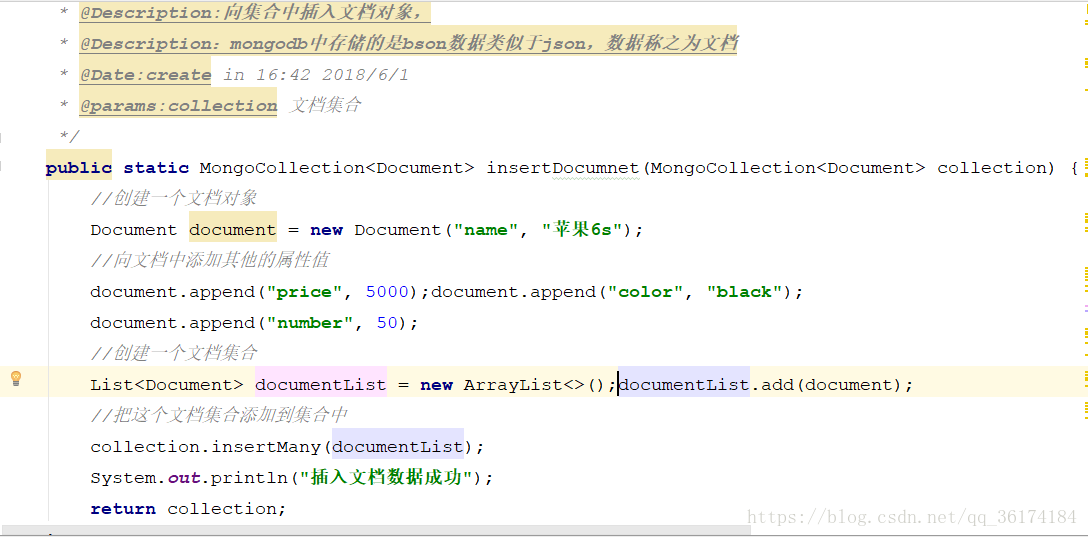The image size is (1088, 537).
Task: Click the highlighted document variable declaration
Action: [x=232, y=230]
